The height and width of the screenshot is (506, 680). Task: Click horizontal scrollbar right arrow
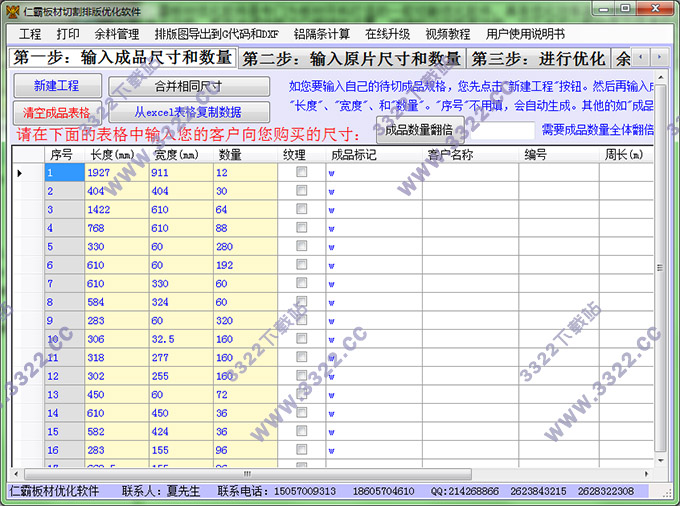646,474
